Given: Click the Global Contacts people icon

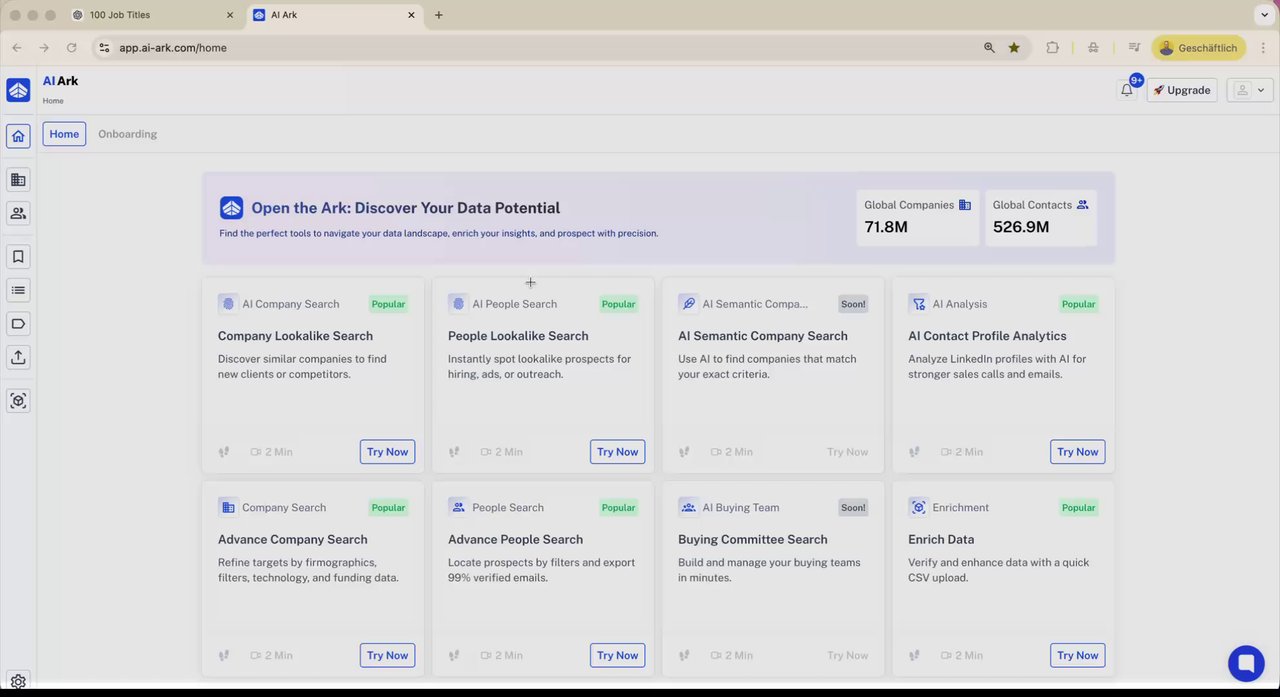Looking at the screenshot, I should 1082,205.
